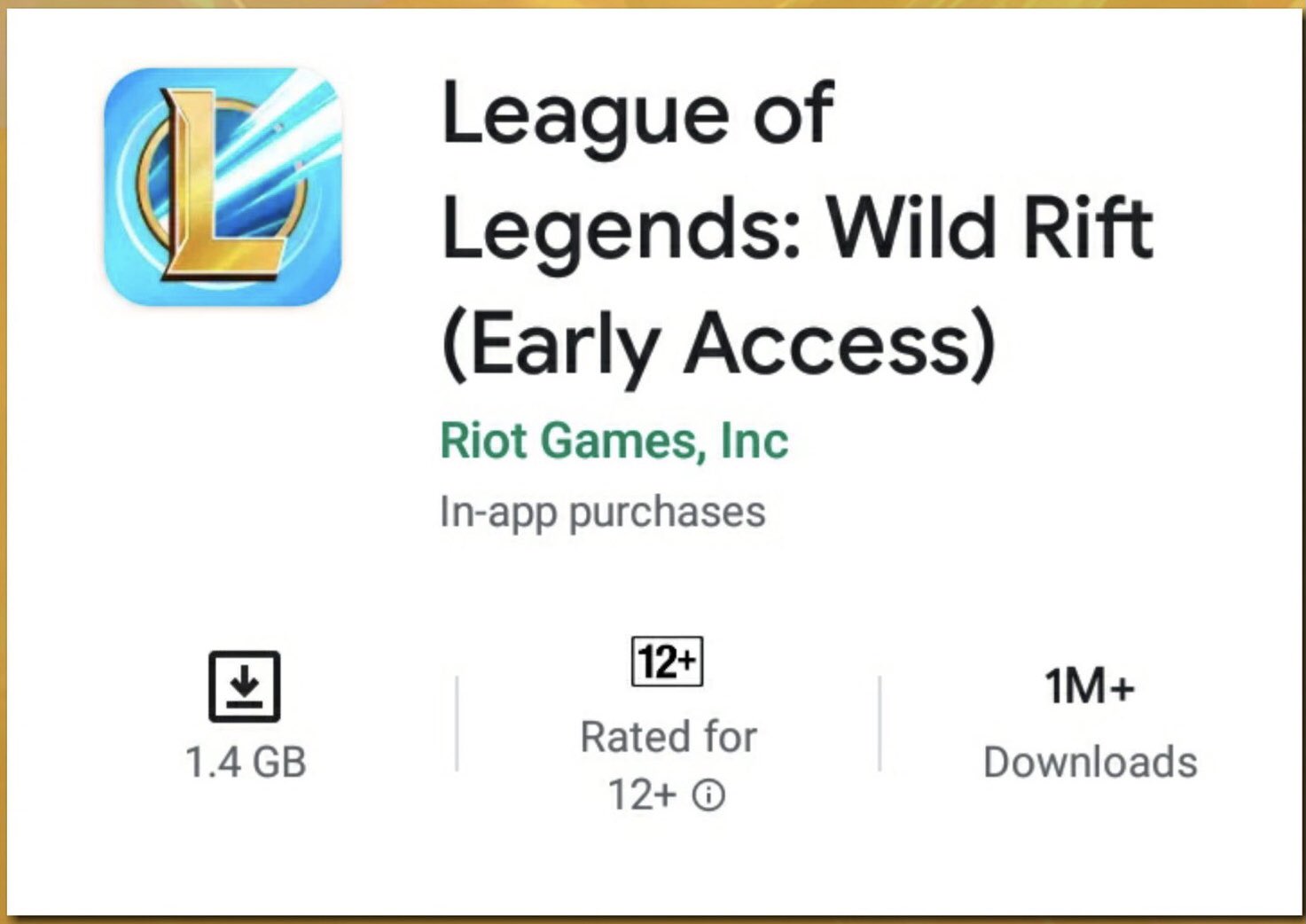The image size is (1306, 924).
Task: Click the Legends: Wild Rift title line
Action: tap(797, 230)
